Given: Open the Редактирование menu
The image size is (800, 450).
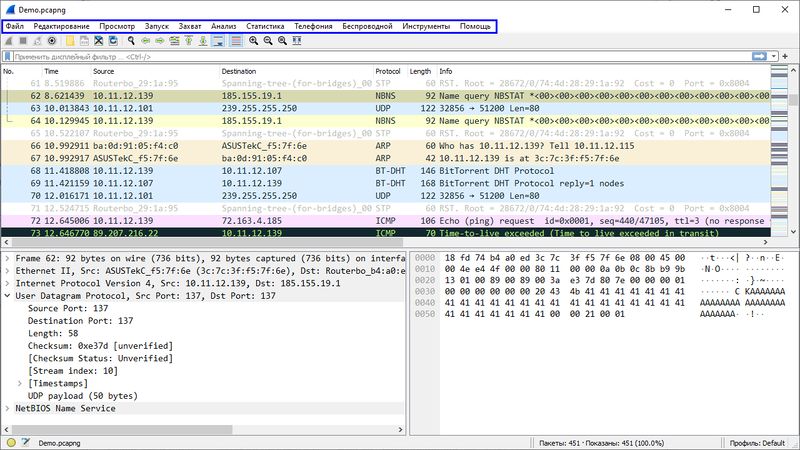Looking at the screenshot, I should (x=61, y=26).
